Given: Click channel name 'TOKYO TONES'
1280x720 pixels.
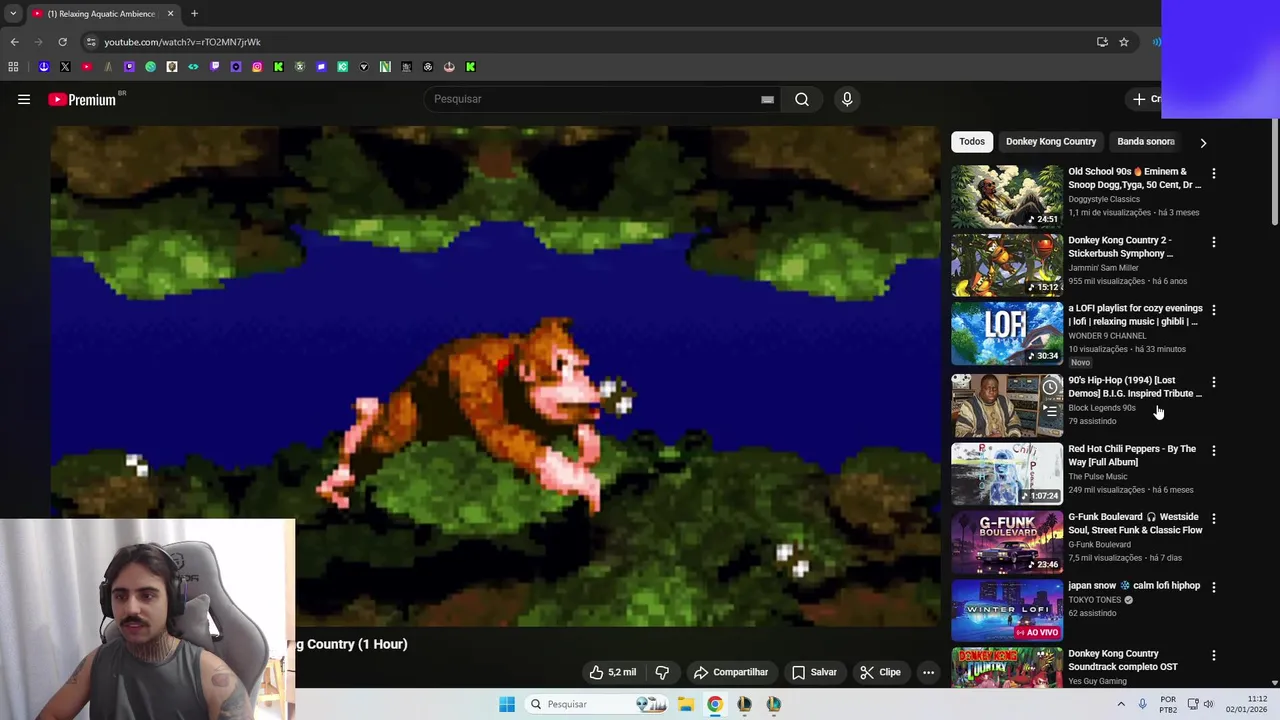Looking at the screenshot, I should 1095,600.
